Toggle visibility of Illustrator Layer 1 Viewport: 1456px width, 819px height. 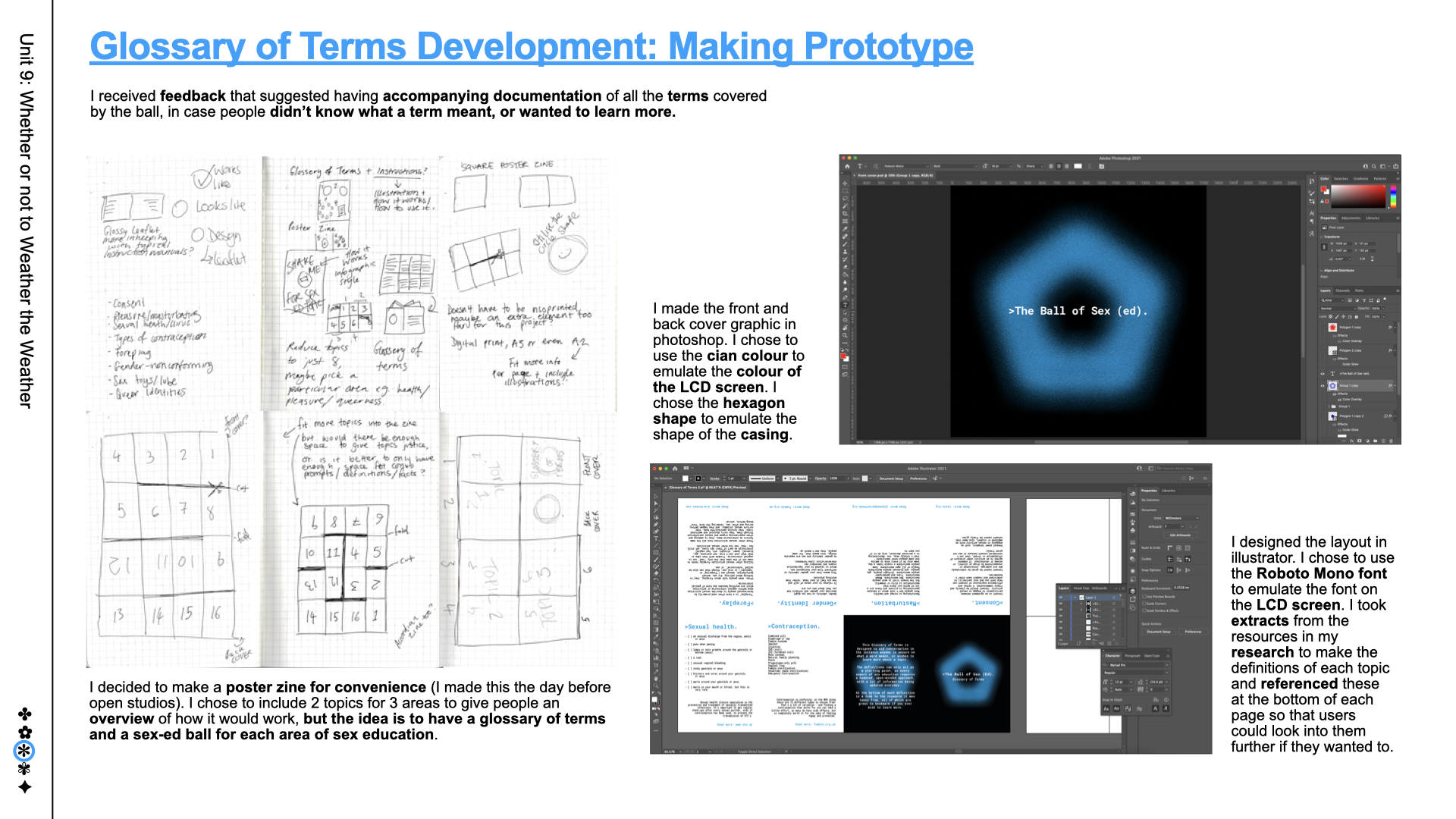click(1061, 598)
